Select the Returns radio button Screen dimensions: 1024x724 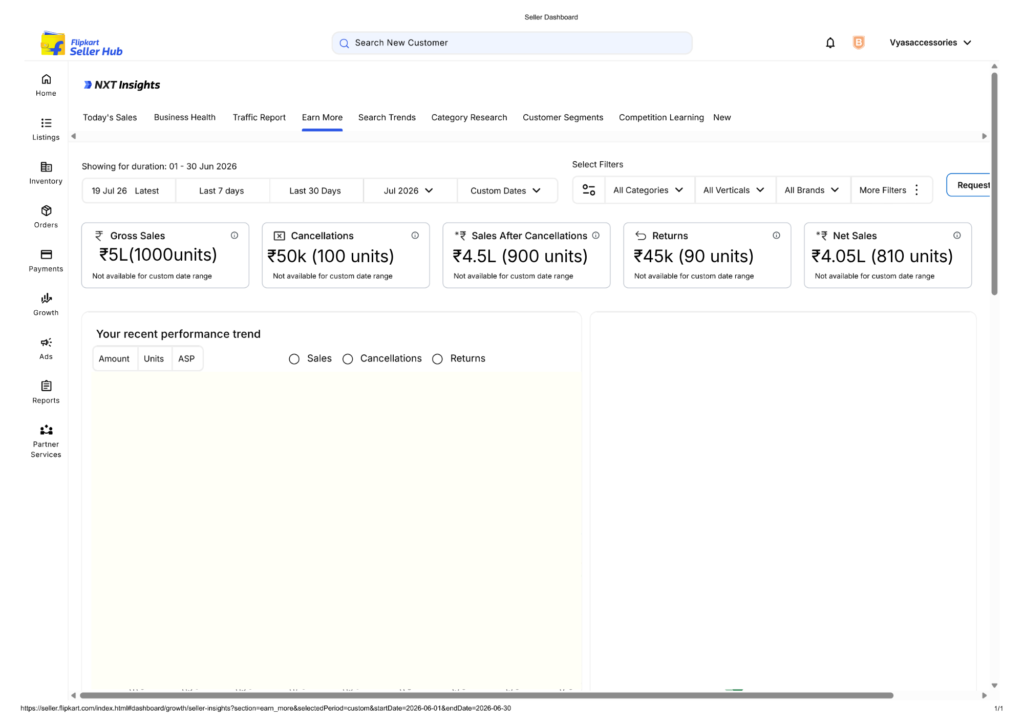pos(438,359)
